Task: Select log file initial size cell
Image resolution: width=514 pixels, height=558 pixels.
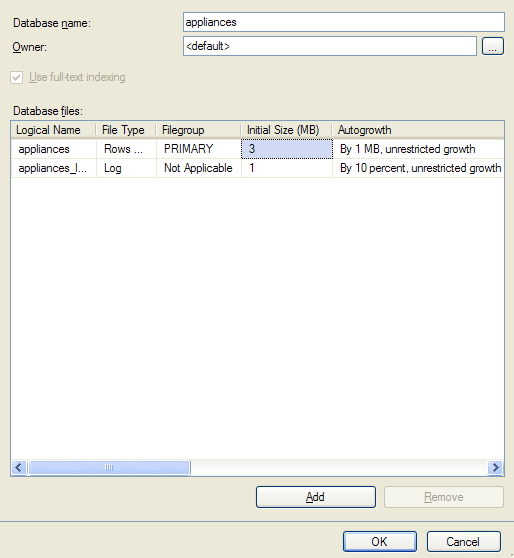Action: point(287,168)
